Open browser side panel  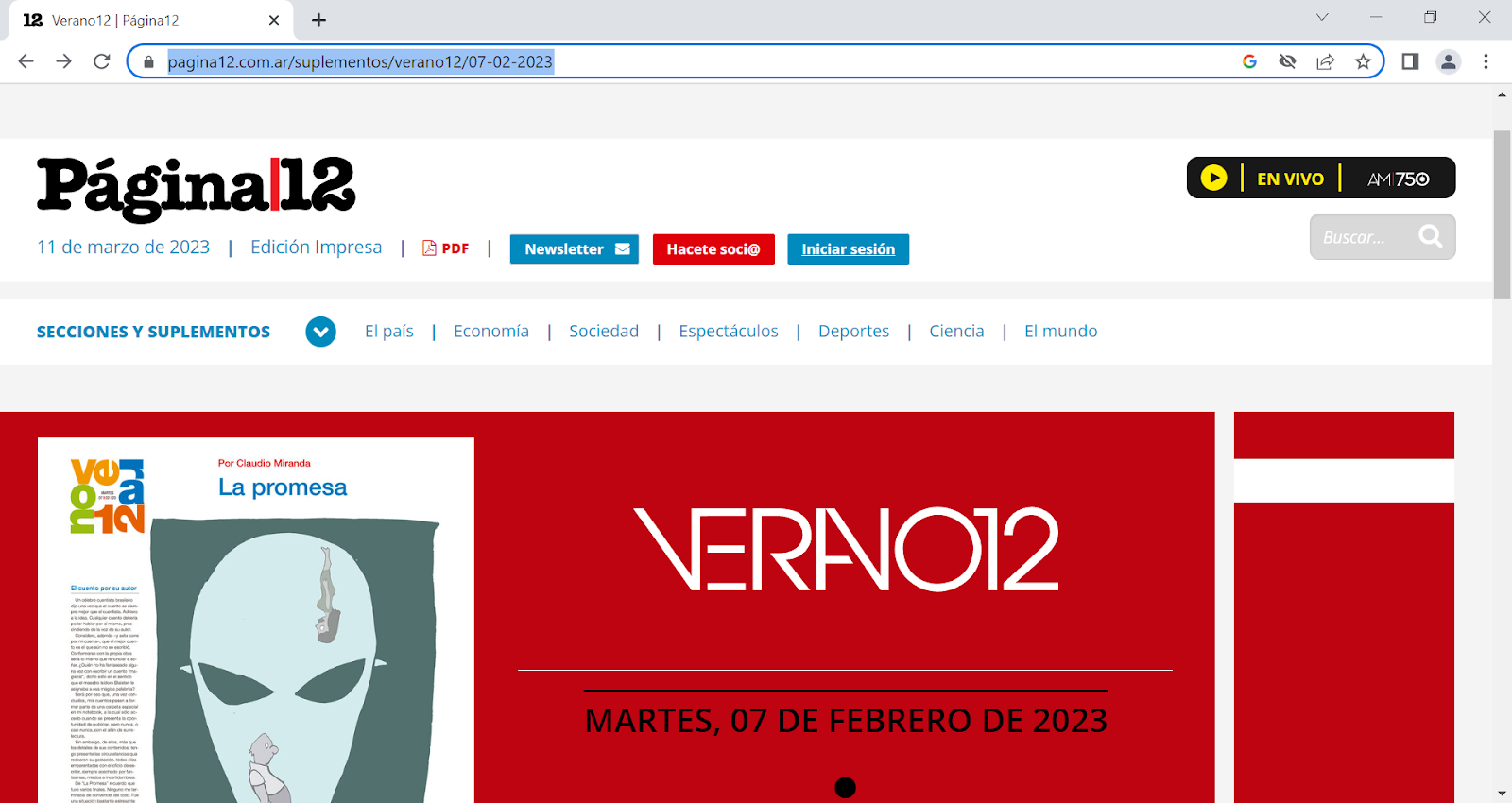coord(1410,61)
